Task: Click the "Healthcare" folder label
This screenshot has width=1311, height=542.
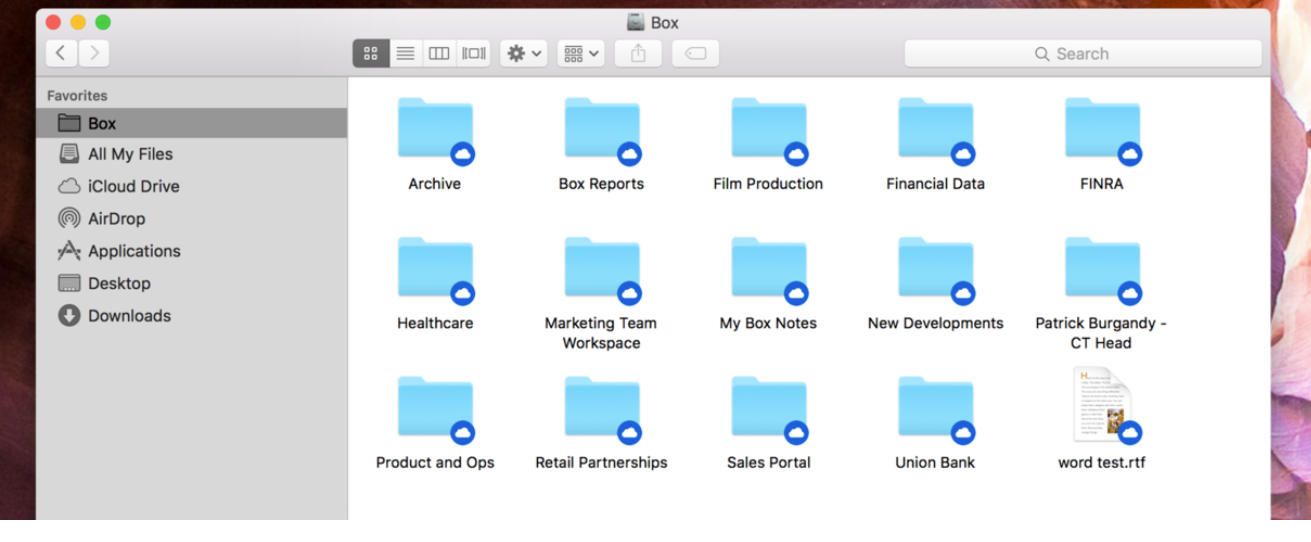Action: pyautogui.click(x=435, y=324)
